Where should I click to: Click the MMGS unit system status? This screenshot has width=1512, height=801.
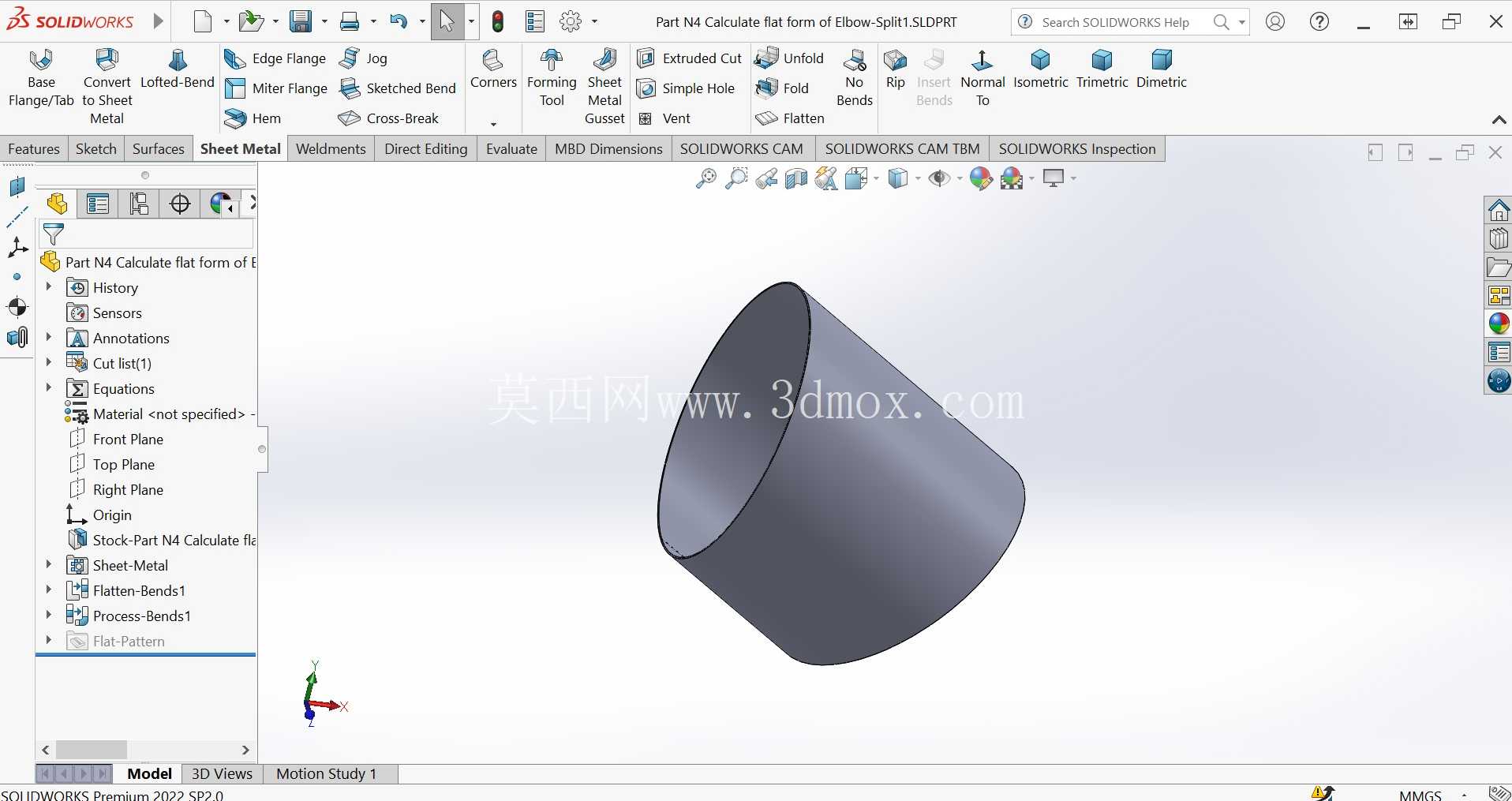point(1420,795)
